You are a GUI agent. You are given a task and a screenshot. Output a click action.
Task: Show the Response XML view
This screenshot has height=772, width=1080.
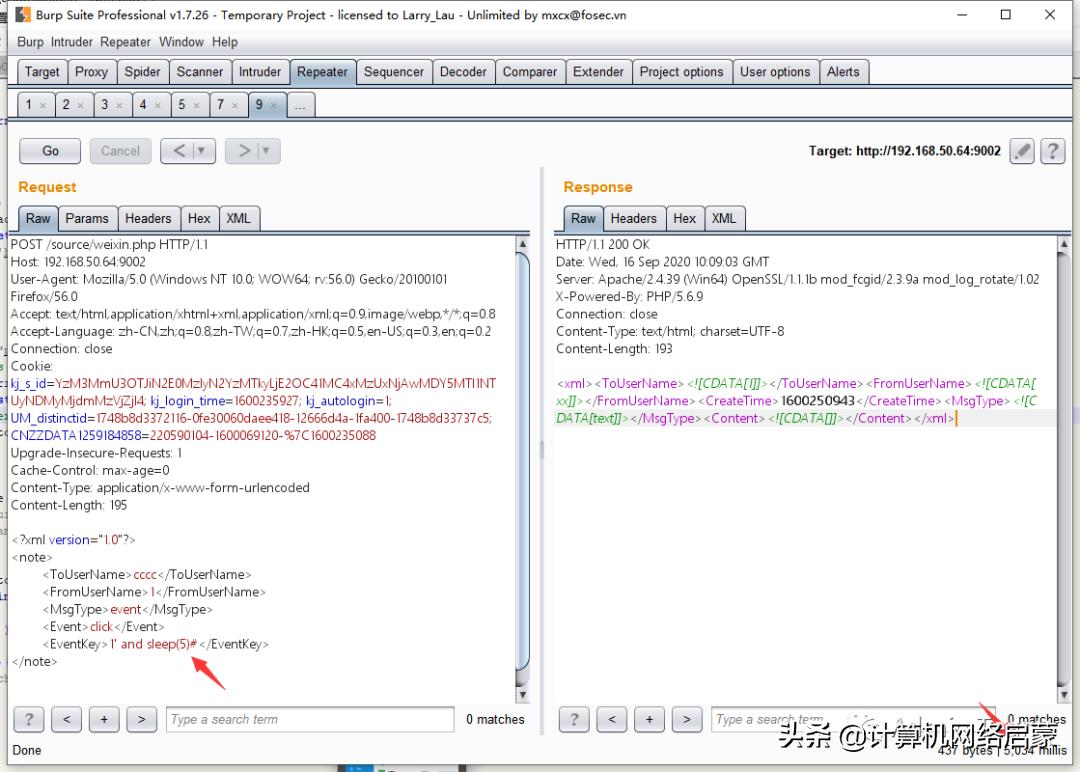pyautogui.click(x=724, y=218)
